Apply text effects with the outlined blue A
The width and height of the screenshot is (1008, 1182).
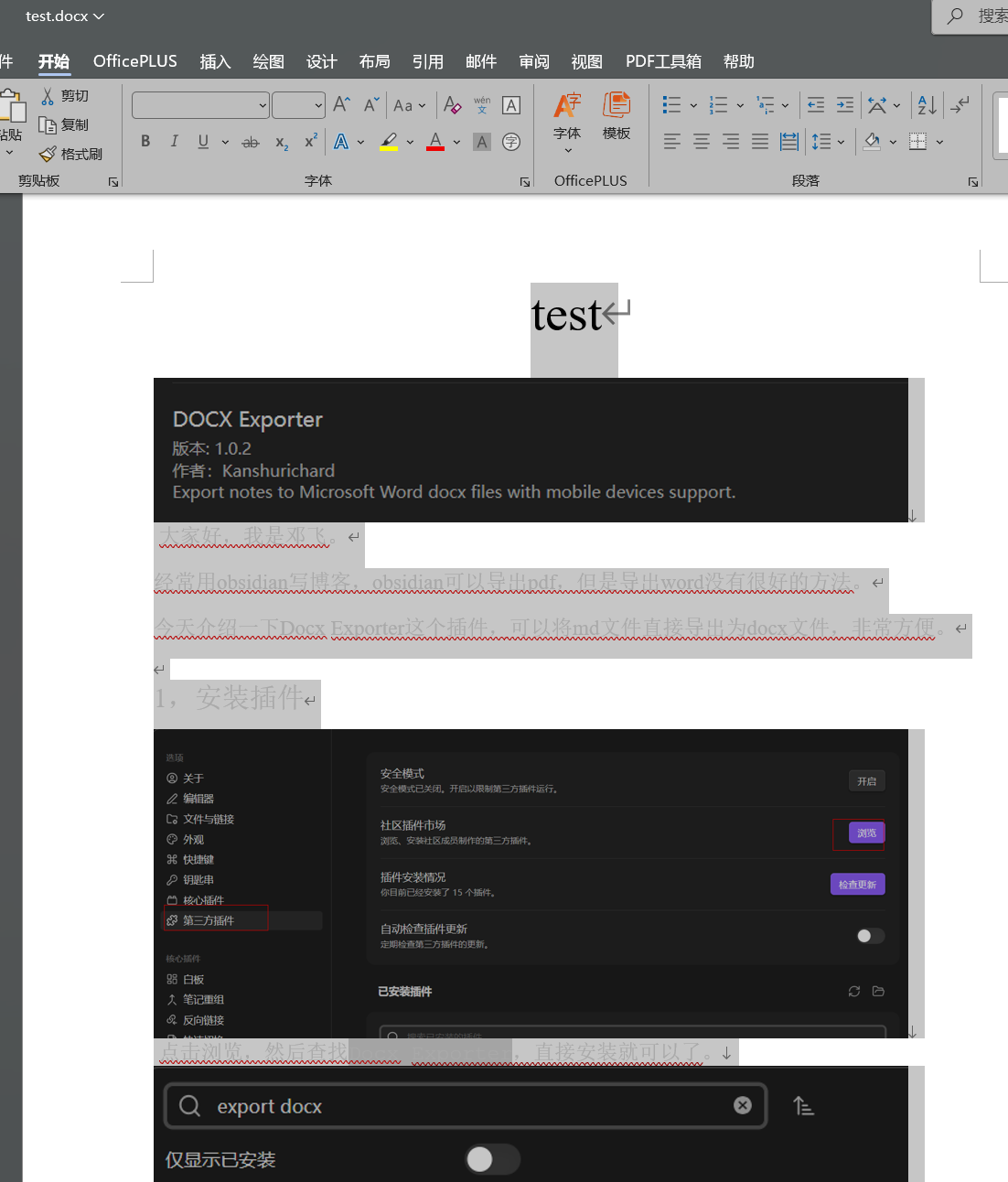point(341,142)
